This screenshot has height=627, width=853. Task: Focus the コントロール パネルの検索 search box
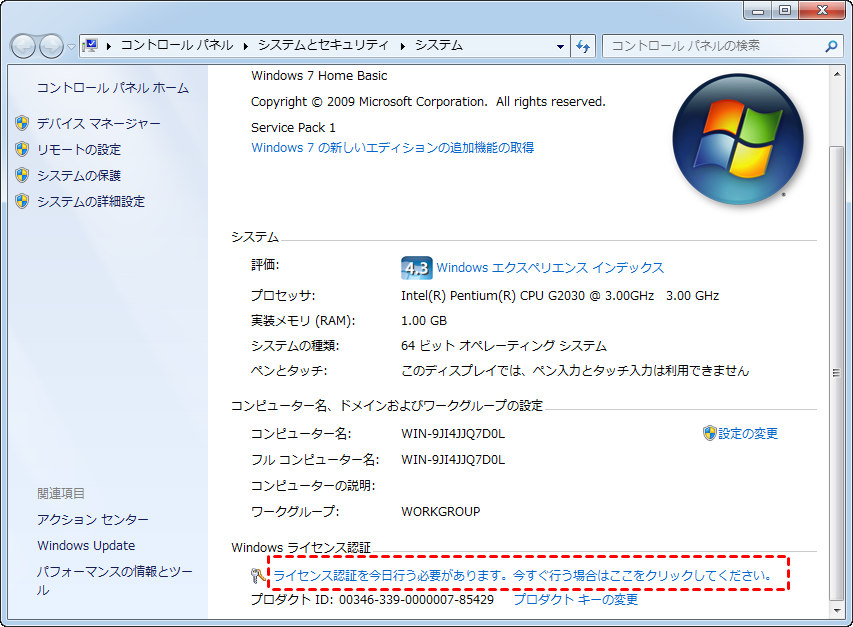(x=713, y=46)
